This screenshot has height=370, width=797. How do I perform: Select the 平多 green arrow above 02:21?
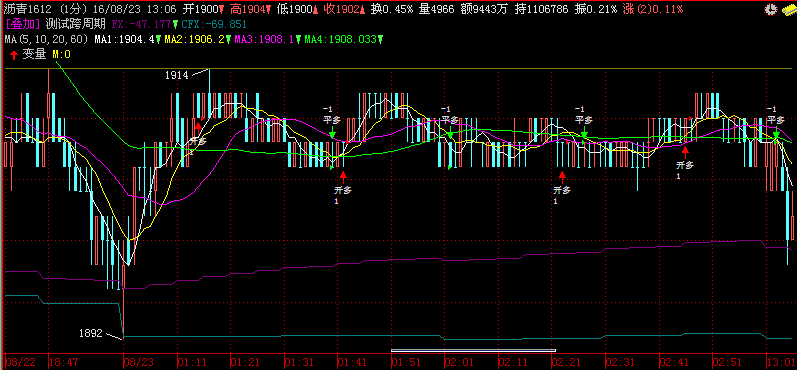584,134
